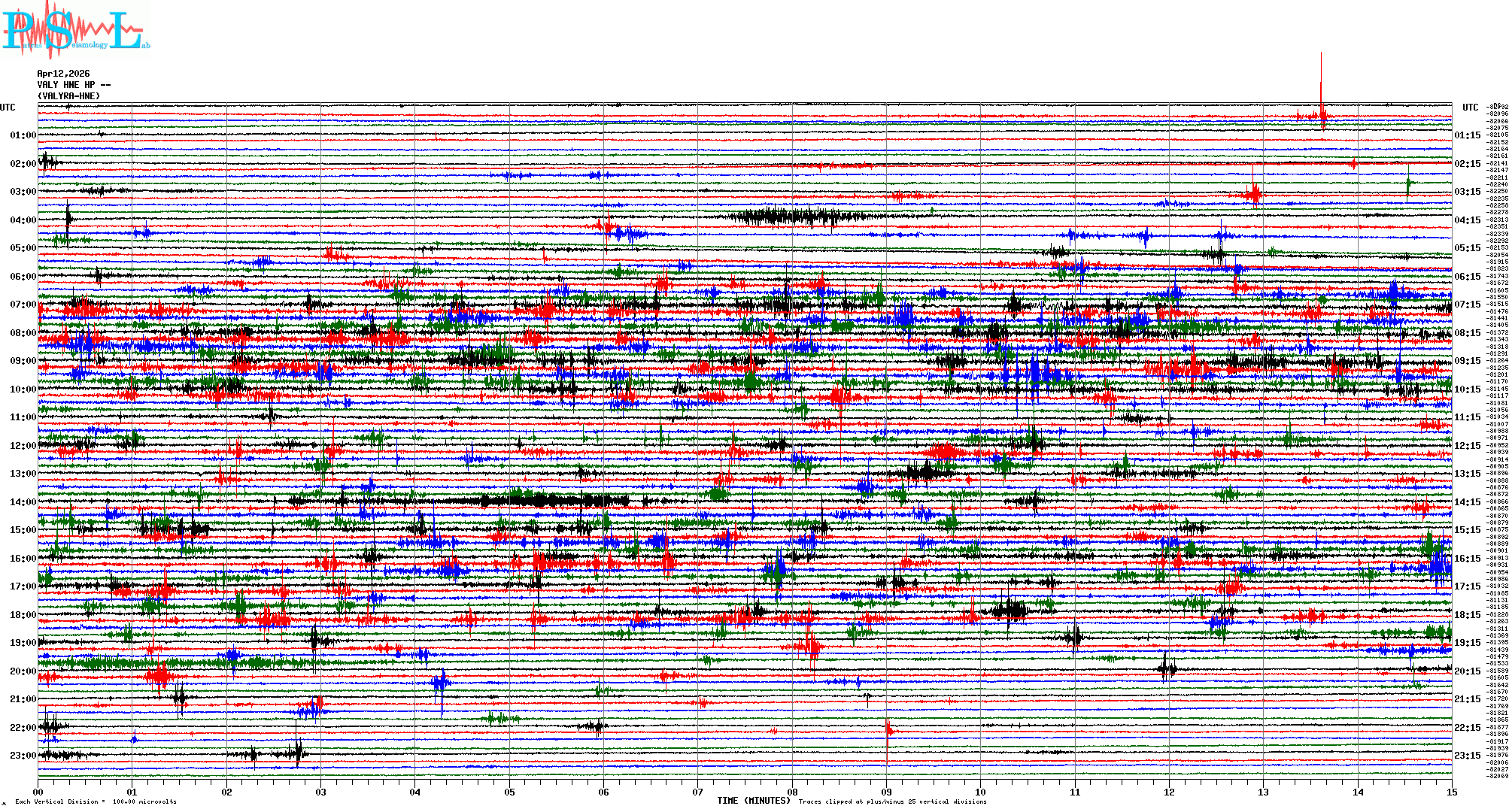Click the 04:00 UTC row label on left
The height and width of the screenshot is (812, 1512).
coord(23,220)
